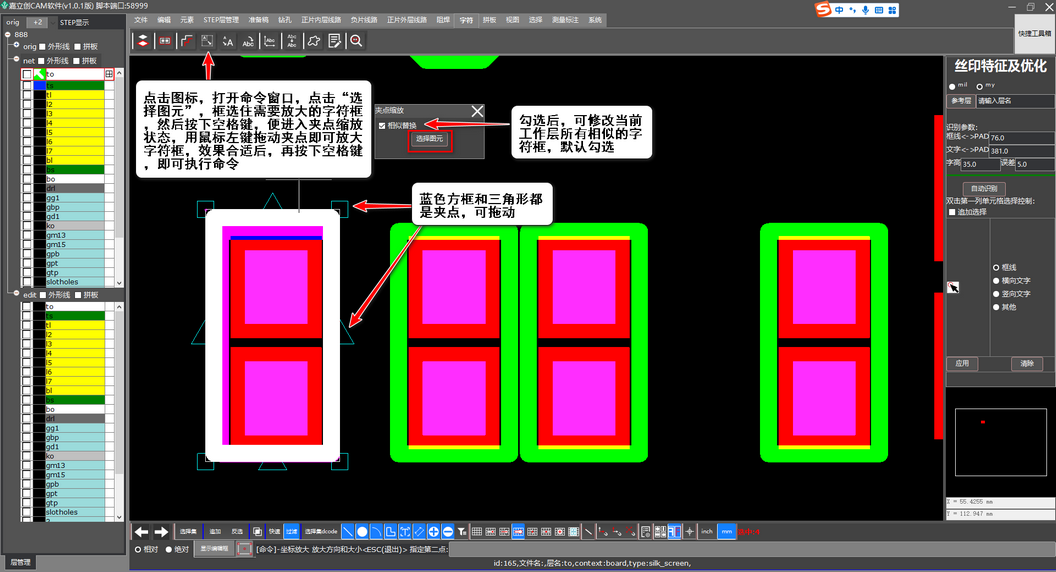Viewport: 1056px width, 572px height.
Task: Open the 钻孔 menu
Action: click(x=284, y=19)
